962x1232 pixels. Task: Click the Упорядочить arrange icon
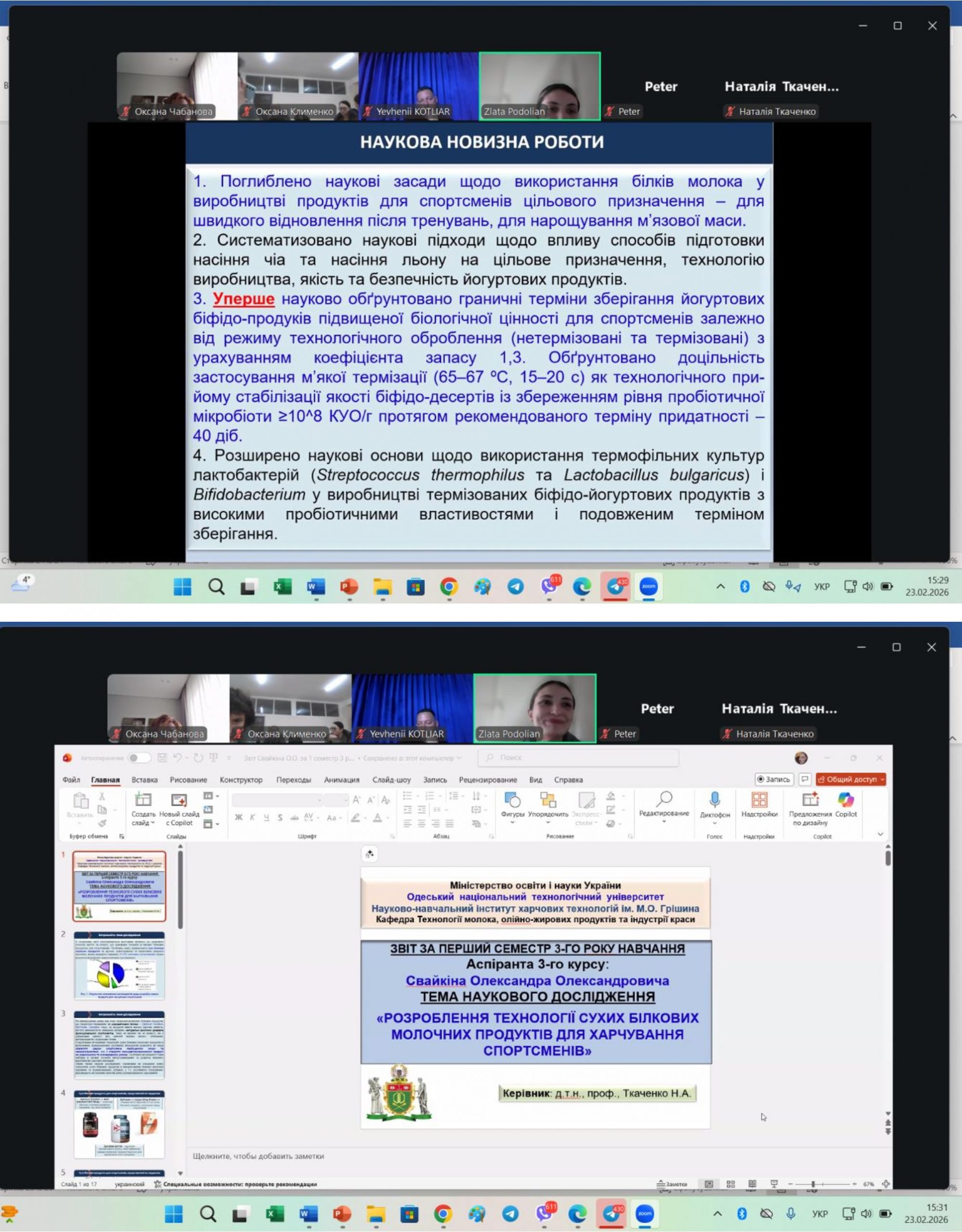click(x=547, y=800)
